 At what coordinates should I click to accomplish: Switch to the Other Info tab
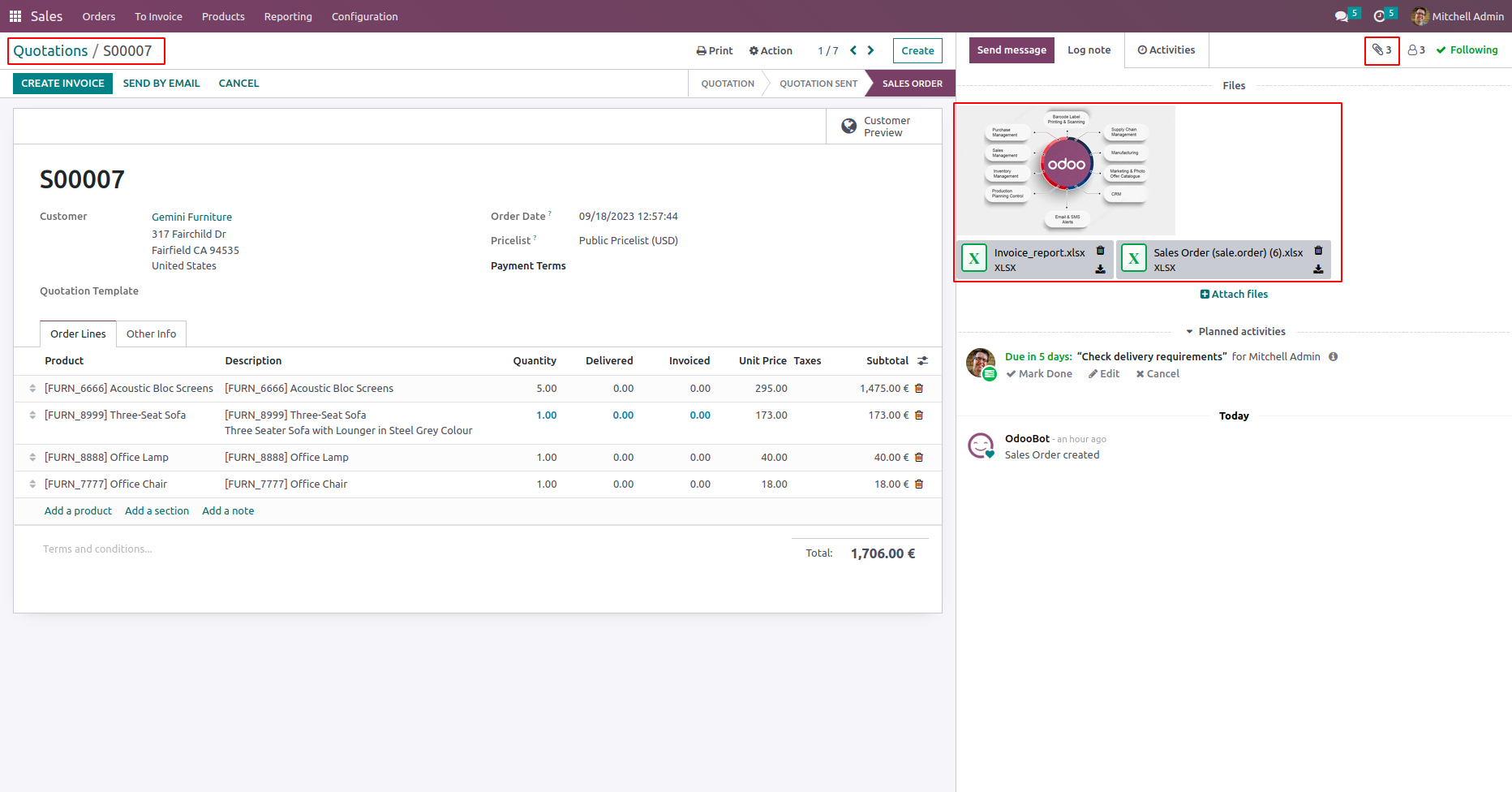(x=151, y=334)
